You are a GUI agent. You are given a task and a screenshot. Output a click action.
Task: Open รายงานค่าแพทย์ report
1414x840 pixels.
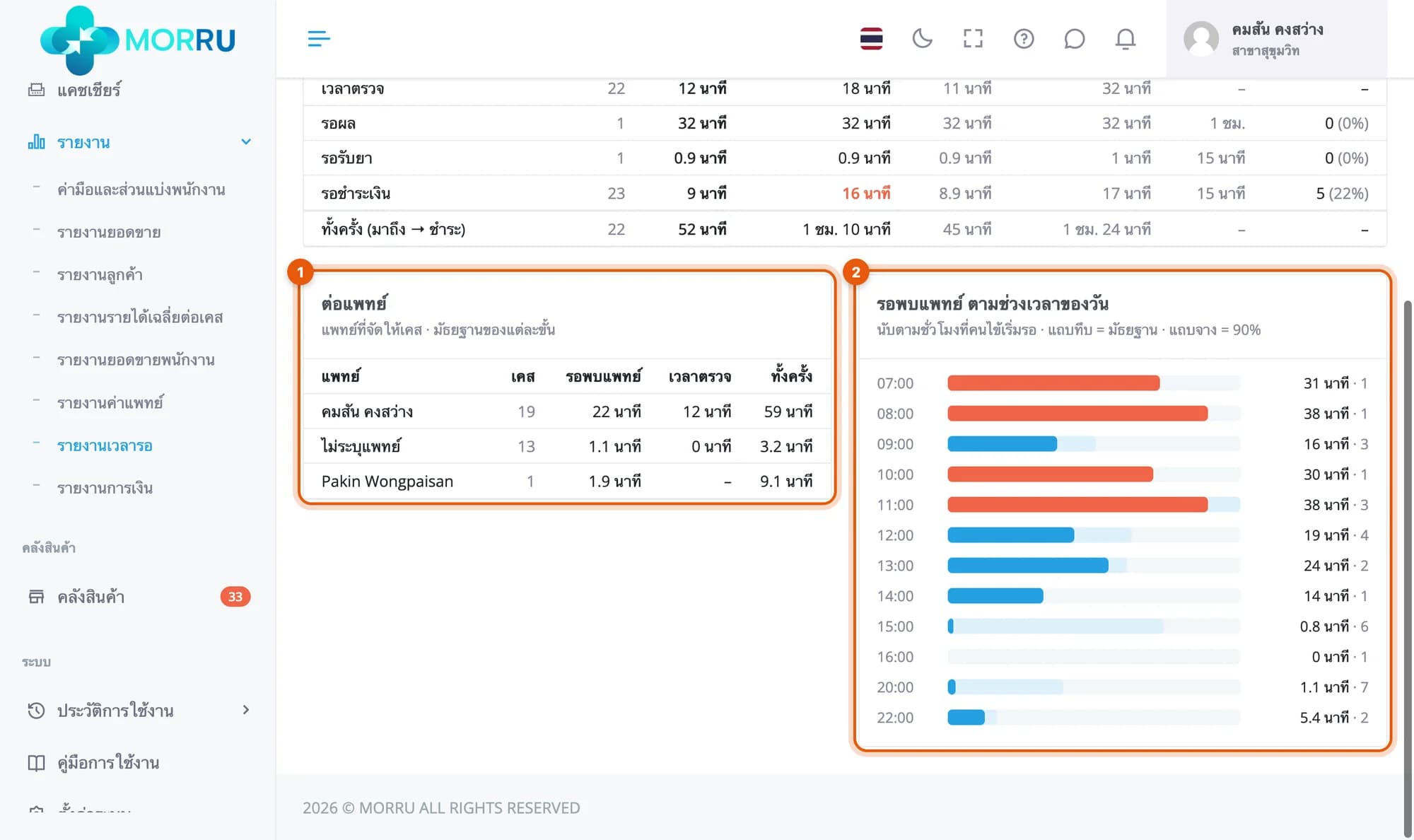110,402
